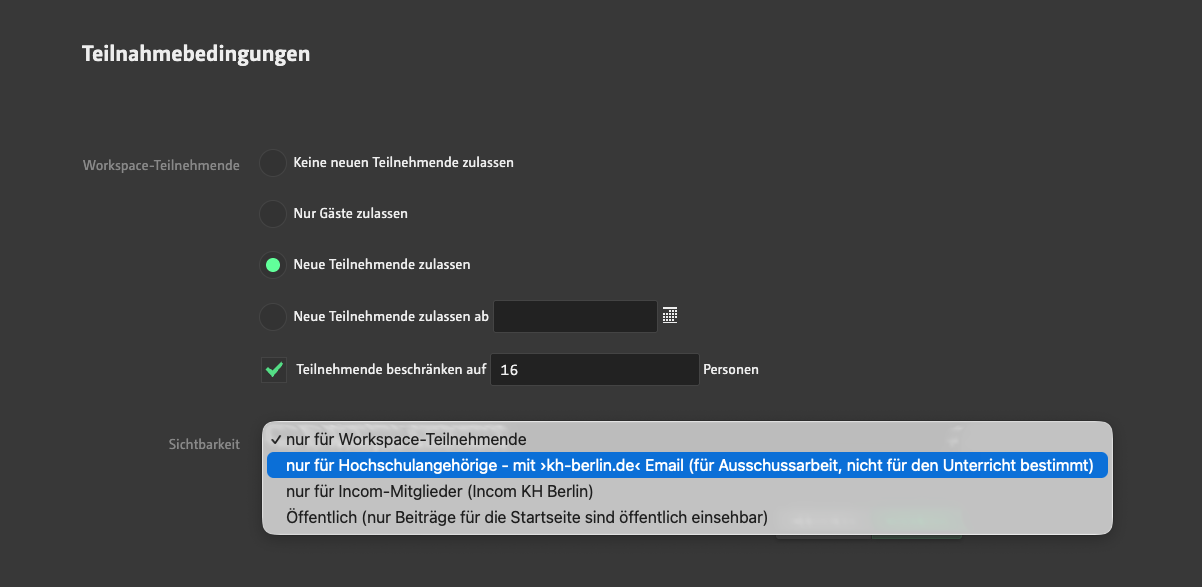Viewport: 1202px width, 587px height.
Task: Click the participant limit field showing 16
Action: (595, 369)
